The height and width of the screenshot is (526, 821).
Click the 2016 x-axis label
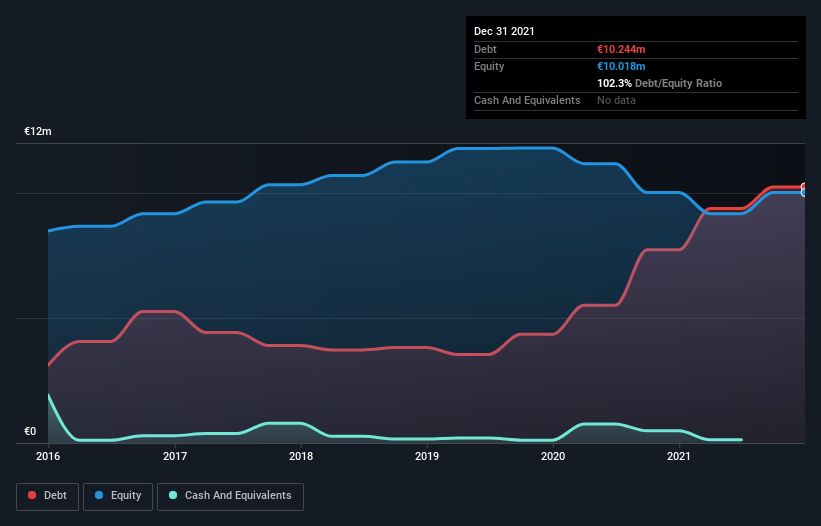(48, 456)
